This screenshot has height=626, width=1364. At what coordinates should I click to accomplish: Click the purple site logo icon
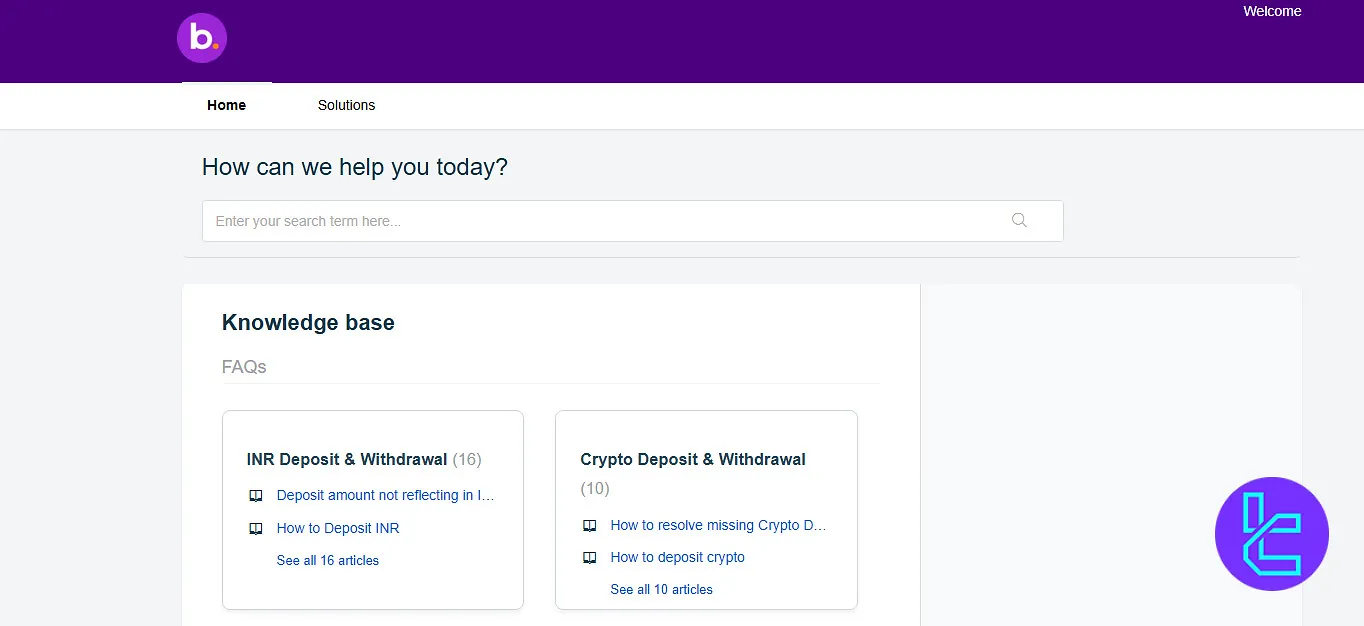tap(202, 37)
